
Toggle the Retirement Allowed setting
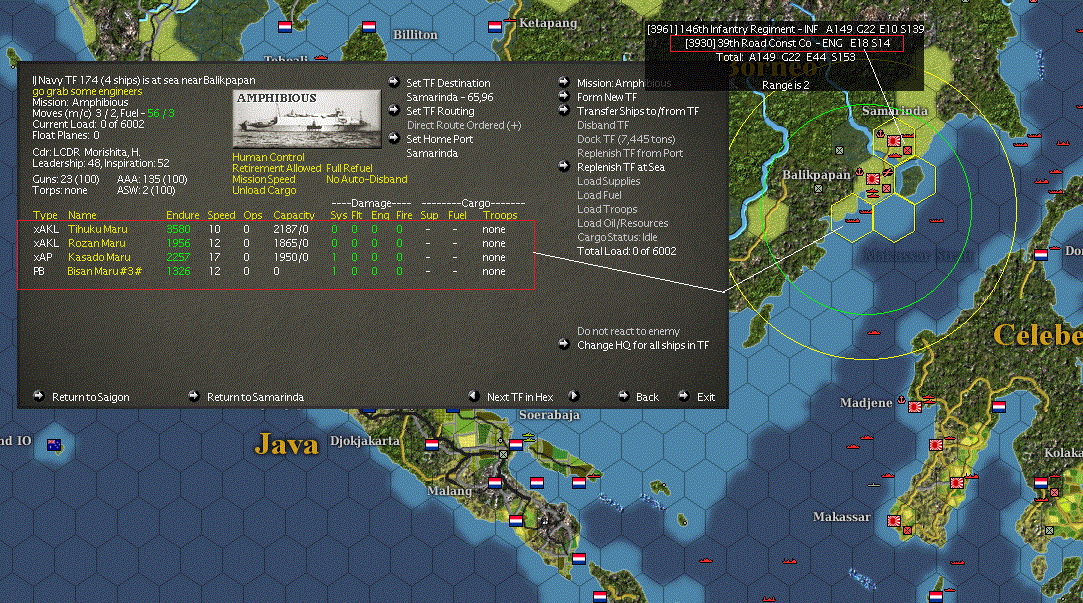tap(276, 168)
